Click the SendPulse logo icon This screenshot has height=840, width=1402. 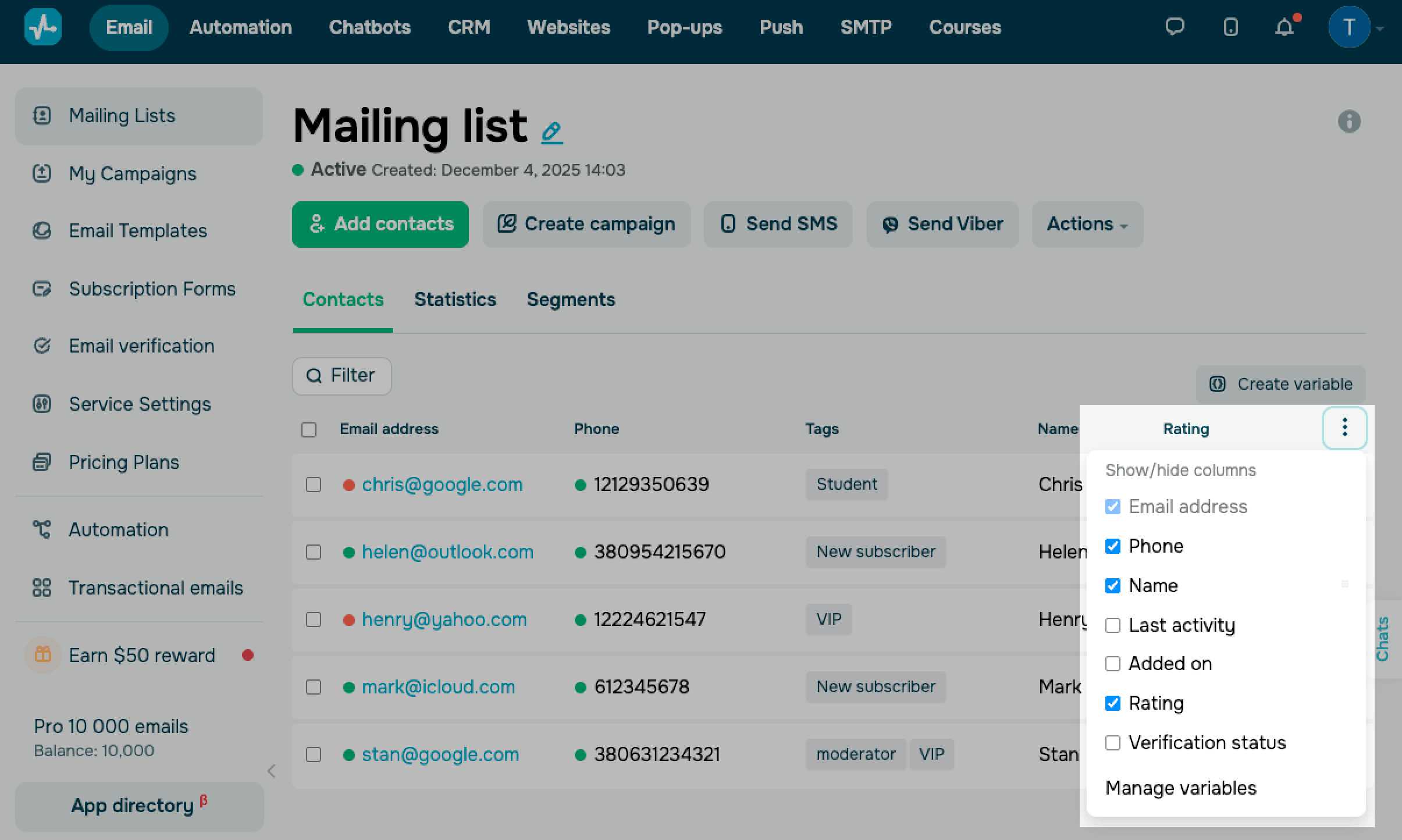click(43, 27)
